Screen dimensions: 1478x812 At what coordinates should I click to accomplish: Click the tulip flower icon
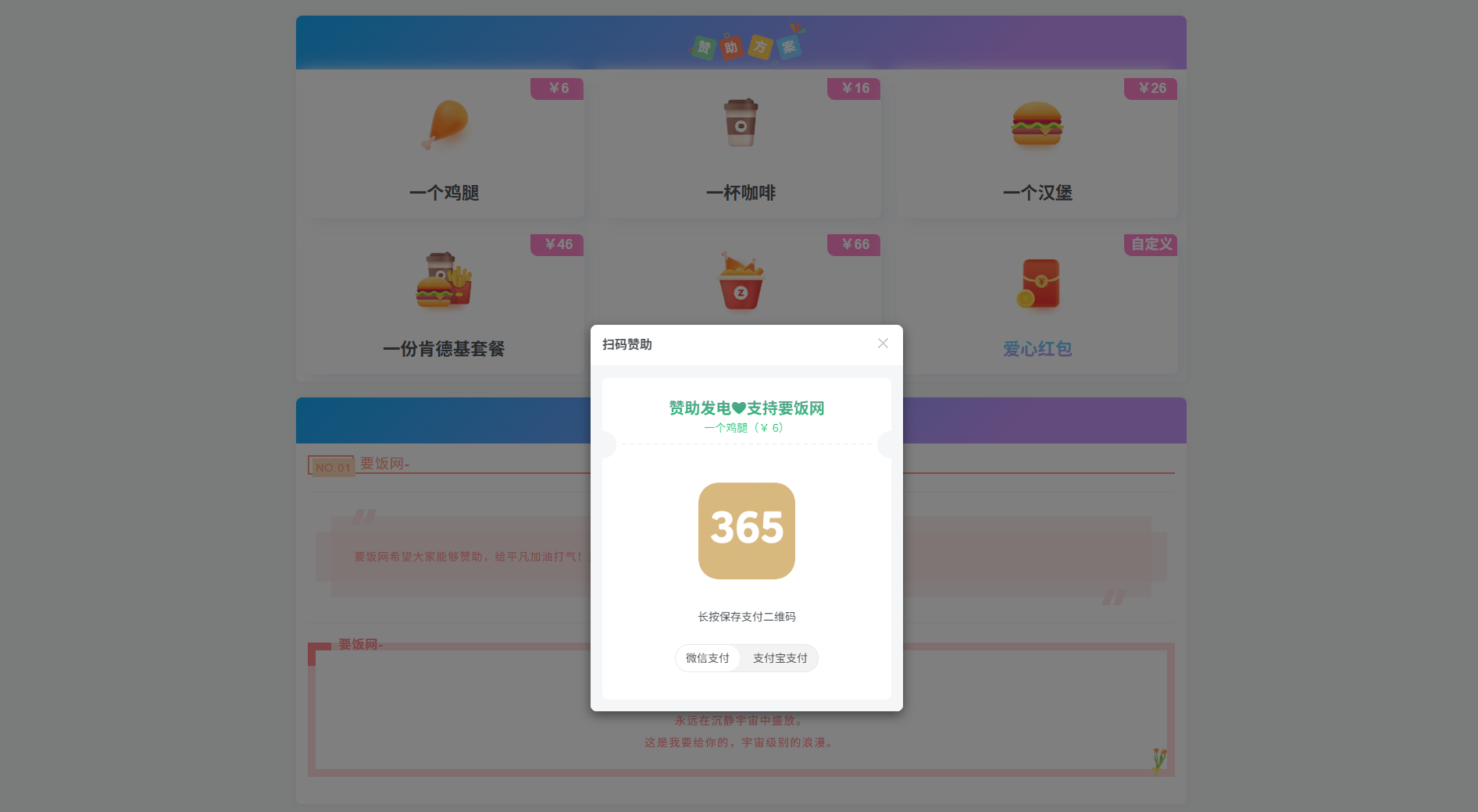(x=1159, y=760)
